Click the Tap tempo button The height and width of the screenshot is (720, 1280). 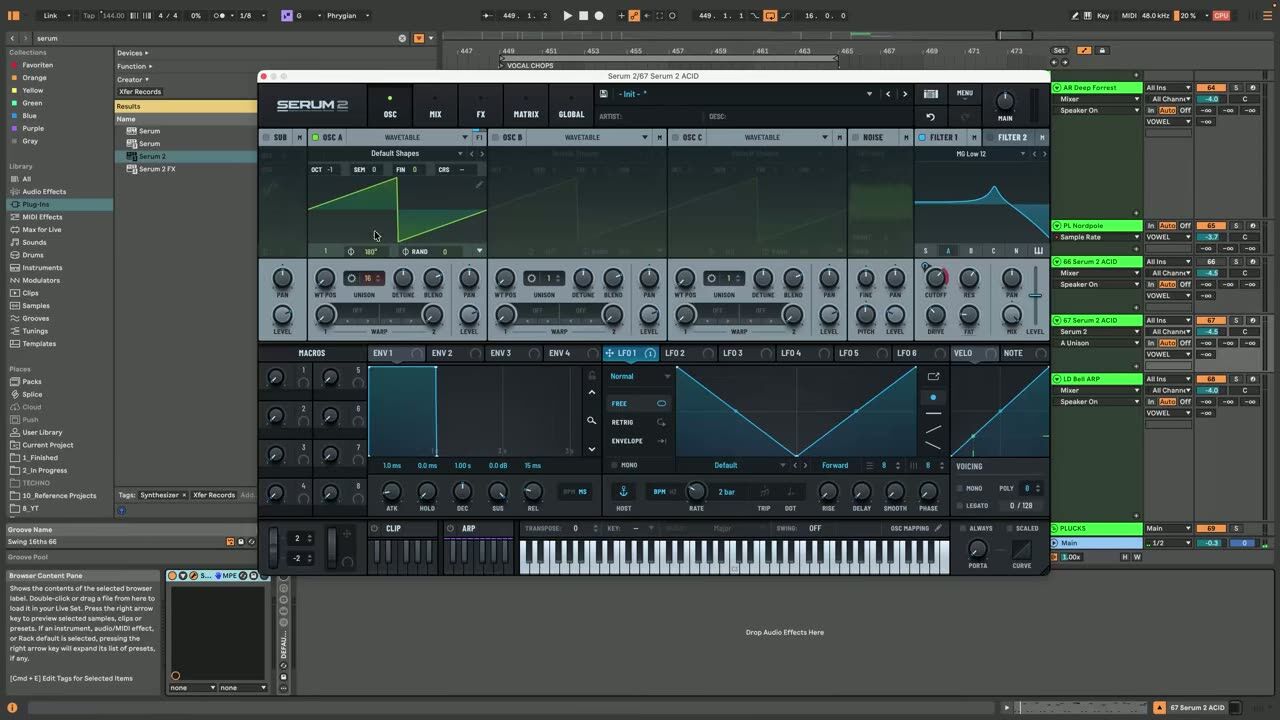89,16
